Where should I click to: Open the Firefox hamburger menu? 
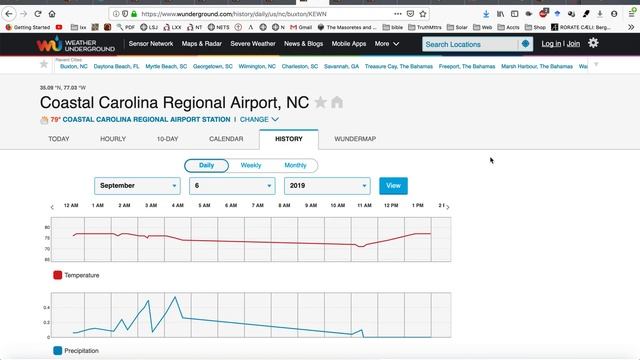631,14
